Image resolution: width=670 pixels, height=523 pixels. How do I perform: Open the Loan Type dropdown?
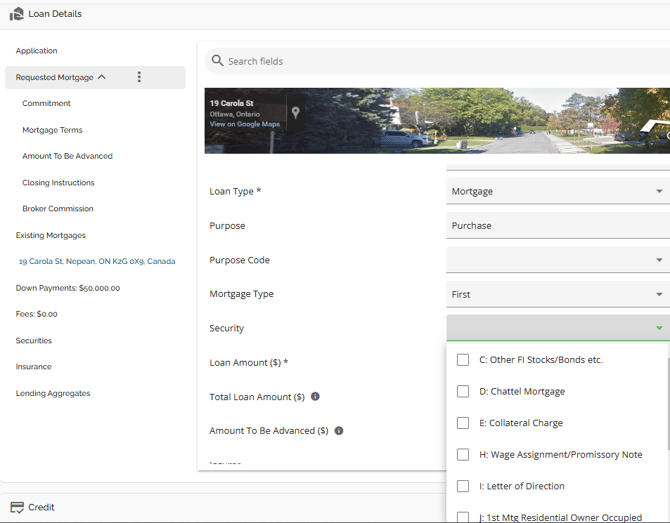point(557,191)
